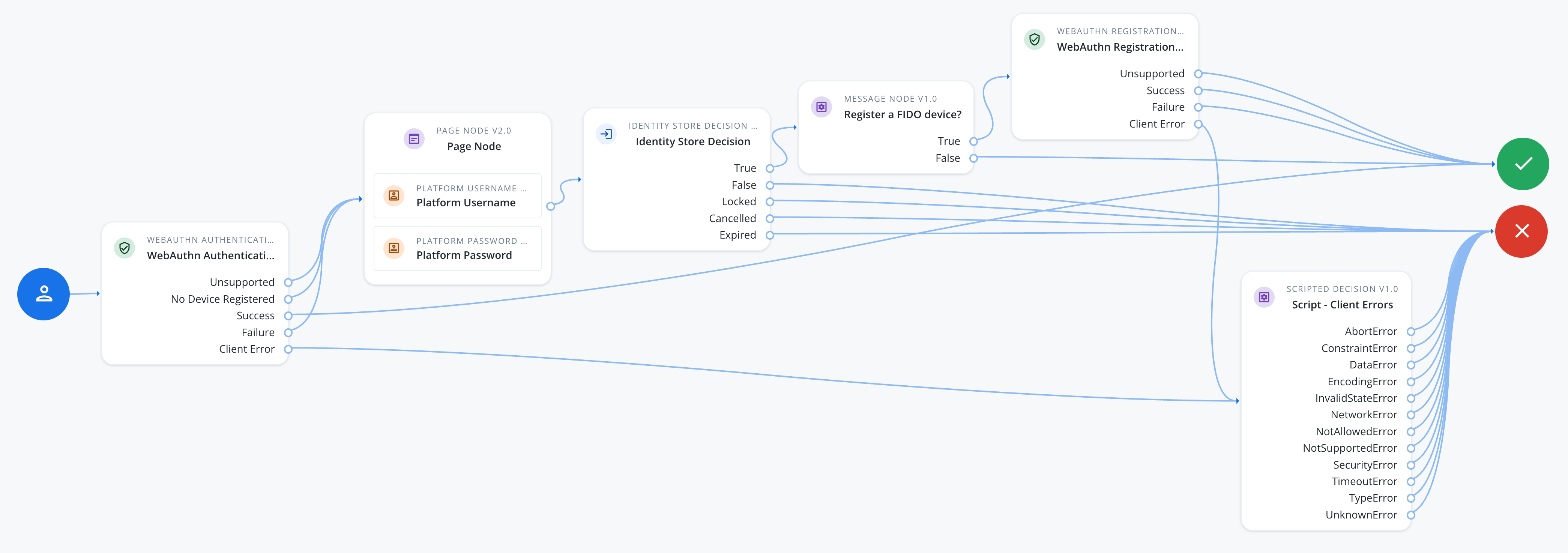Select the blue user start node
This screenshot has width=1568, height=553.
click(x=43, y=294)
